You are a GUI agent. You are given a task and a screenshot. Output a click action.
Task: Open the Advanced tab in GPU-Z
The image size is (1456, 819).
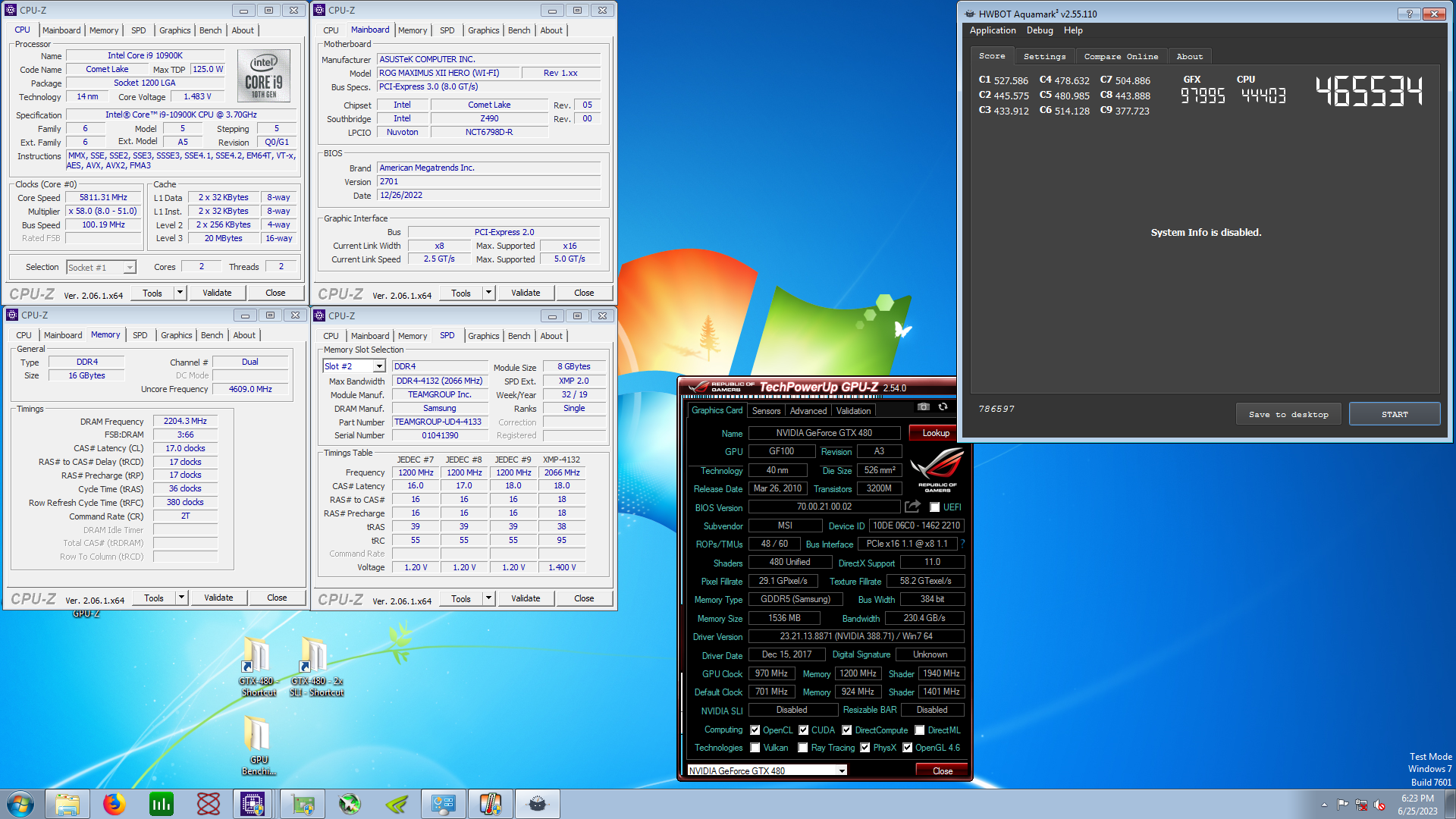[x=808, y=410]
